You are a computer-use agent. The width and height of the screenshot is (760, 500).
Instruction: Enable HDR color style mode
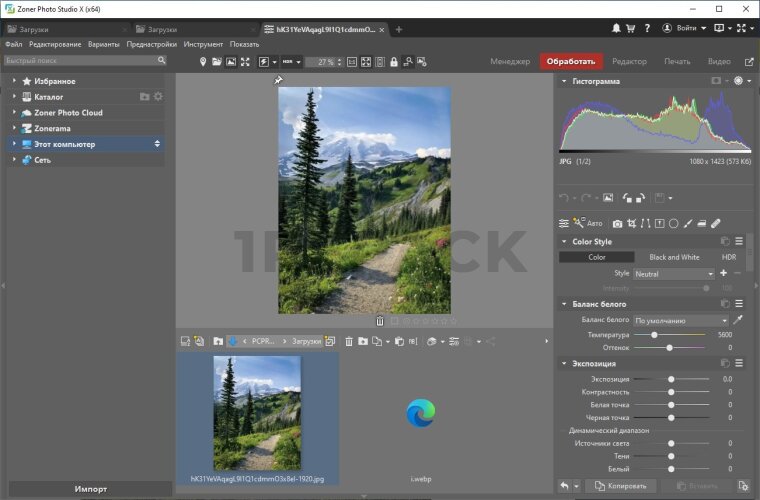coord(728,257)
